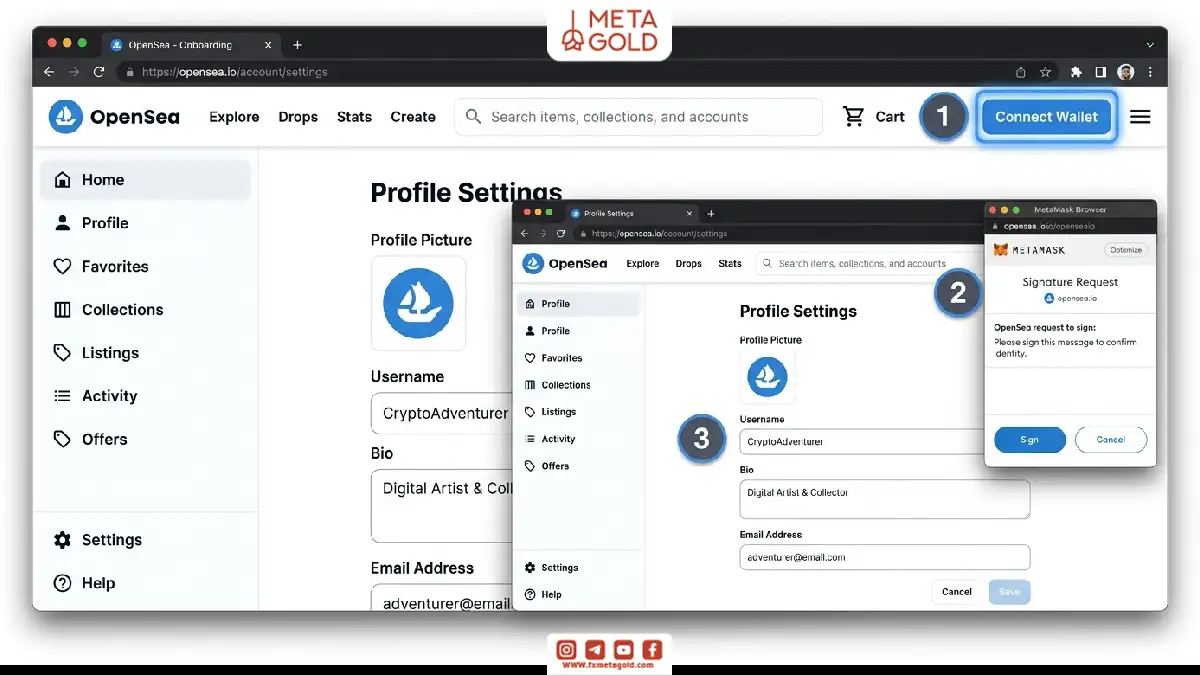Click the Bio text area in the small window
Screen dimensions: 1200x675
(885, 499)
